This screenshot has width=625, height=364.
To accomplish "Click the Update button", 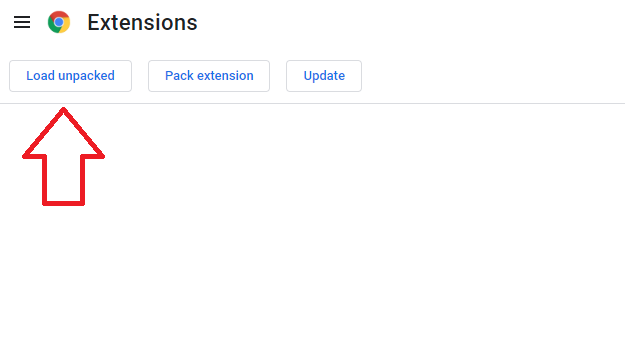I will [x=324, y=76].
